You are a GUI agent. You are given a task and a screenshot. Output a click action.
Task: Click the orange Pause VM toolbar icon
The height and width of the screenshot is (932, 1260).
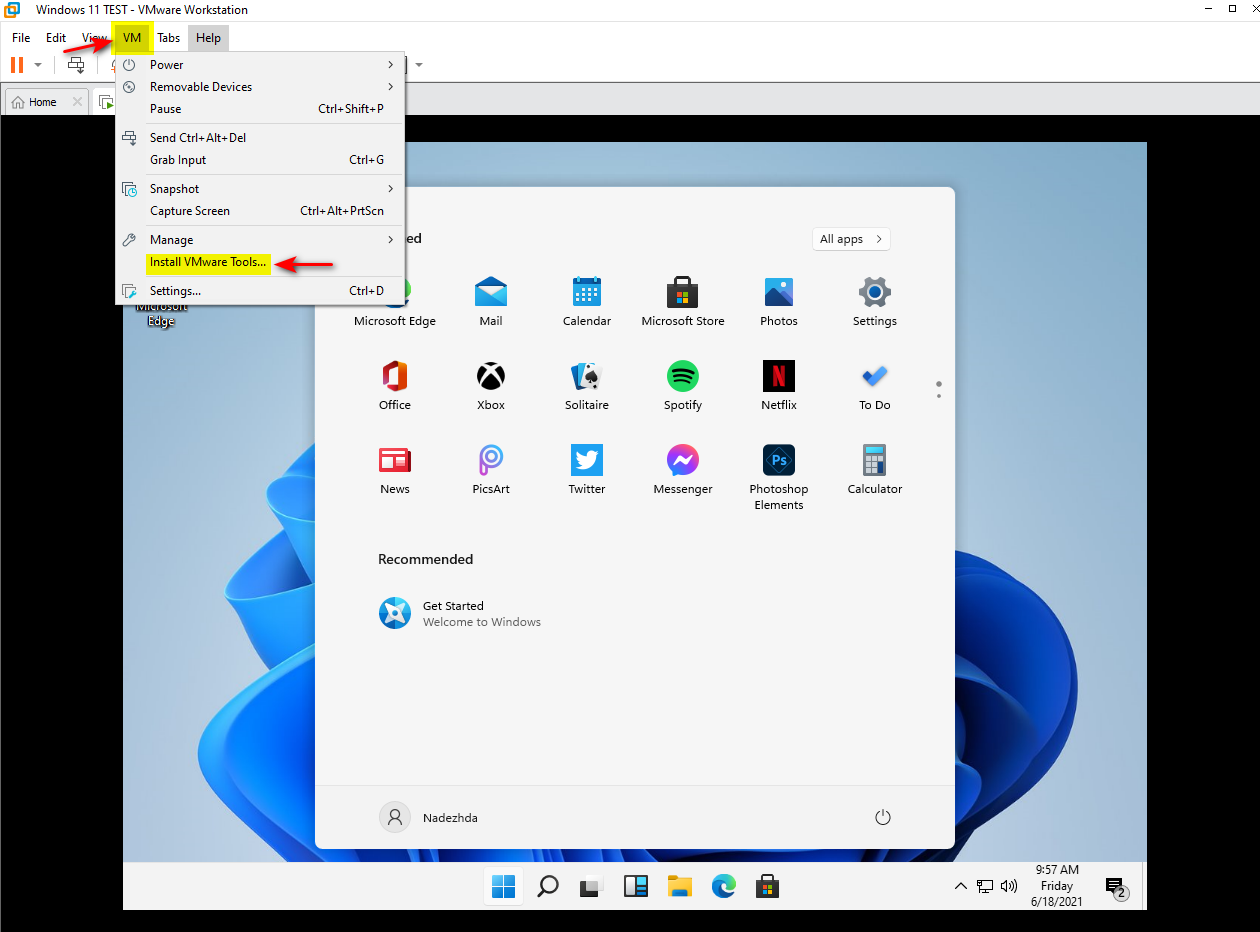[14, 64]
